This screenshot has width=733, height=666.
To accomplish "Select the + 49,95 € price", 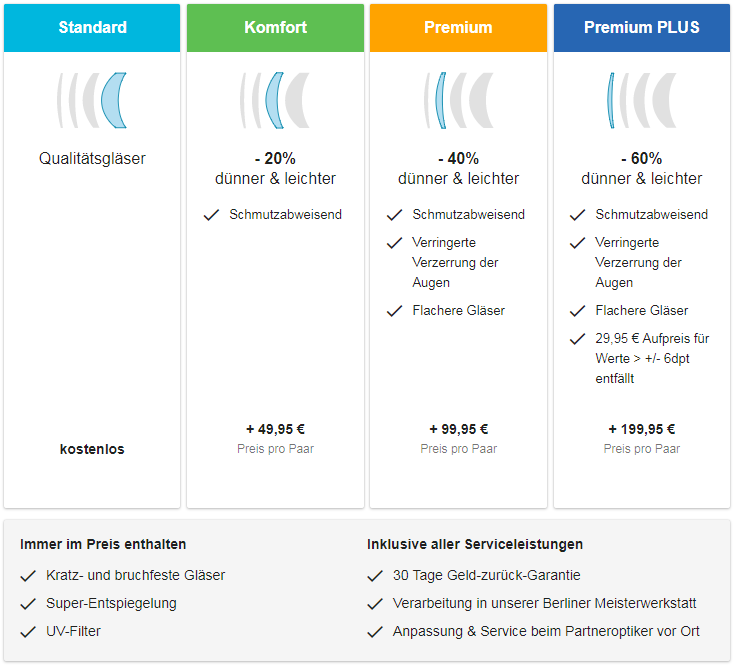I will [x=275, y=429].
